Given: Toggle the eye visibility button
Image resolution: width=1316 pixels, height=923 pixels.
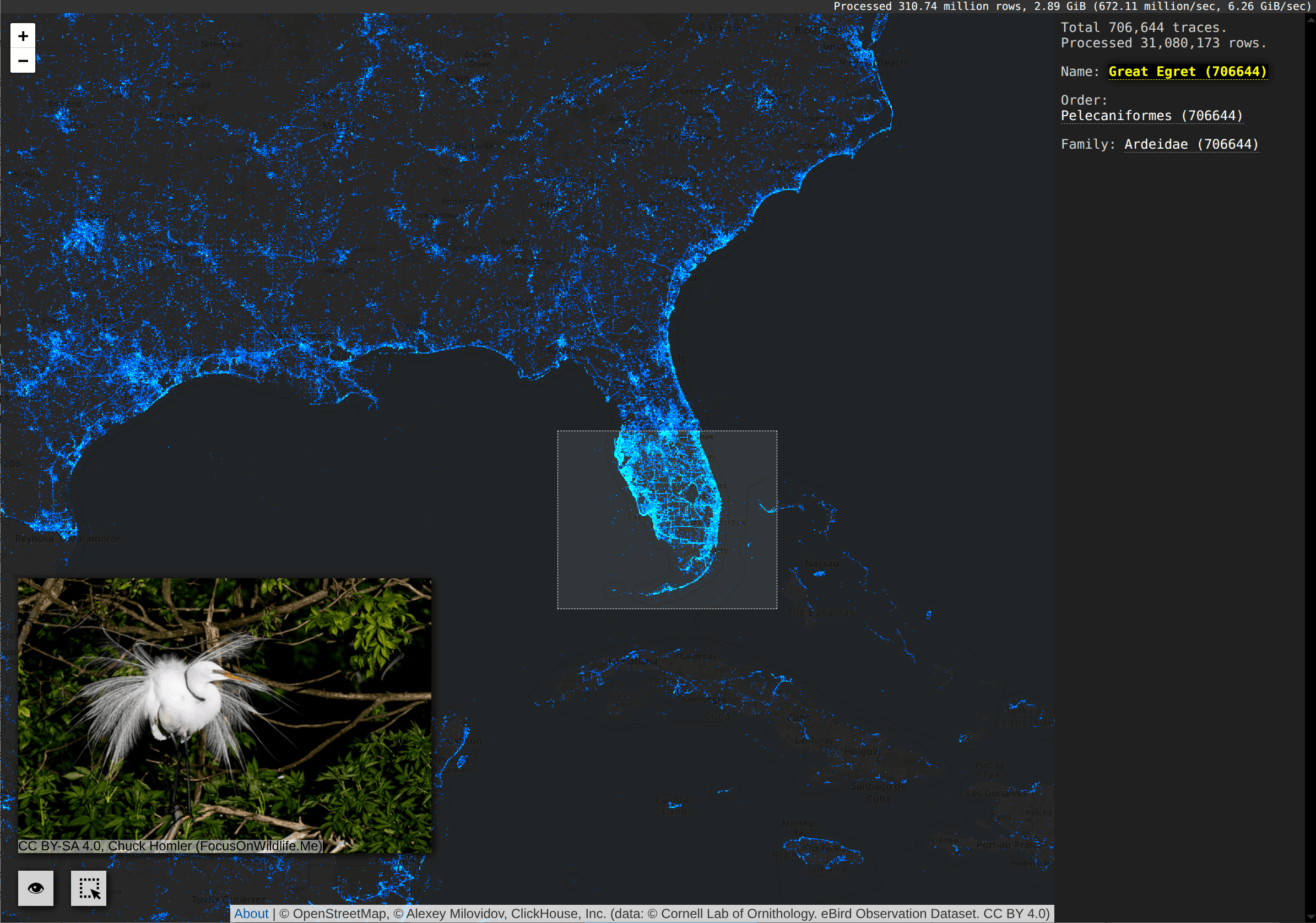Looking at the screenshot, I should click(x=36, y=888).
